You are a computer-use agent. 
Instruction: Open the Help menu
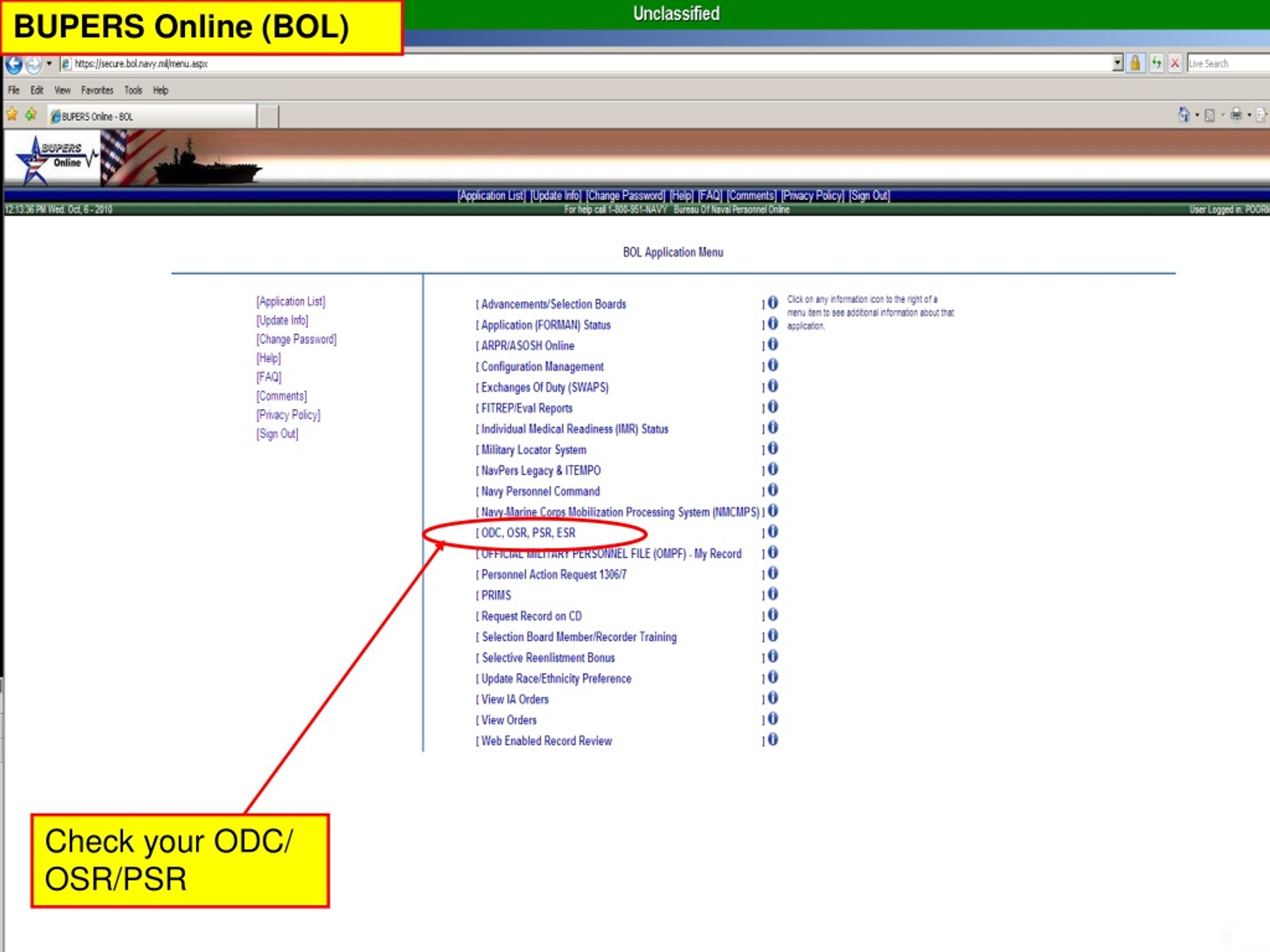click(161, 90)
